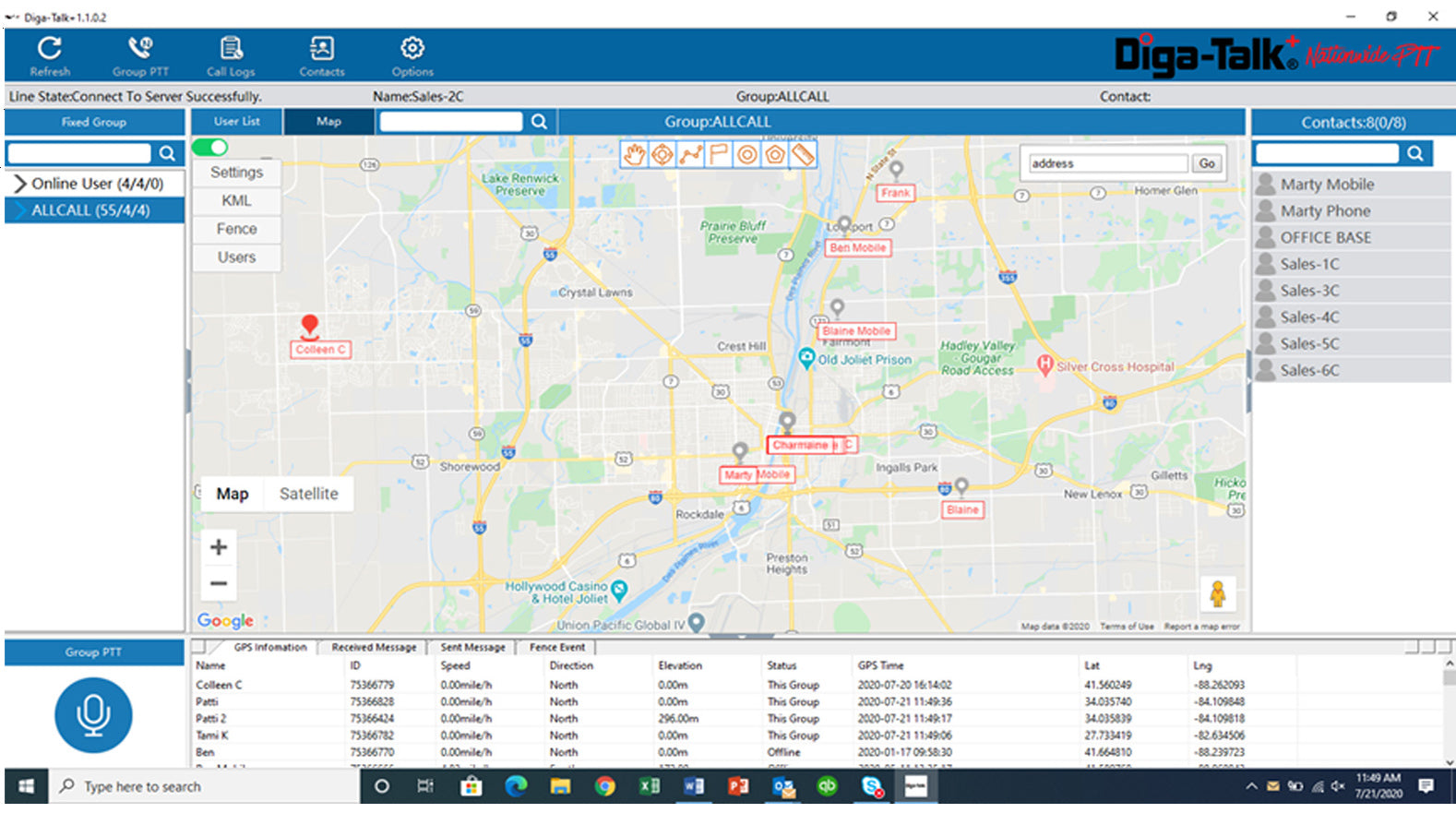Click the flag marker tool
The height and width of the screenshot is (813, 1456).
(719, 155)
